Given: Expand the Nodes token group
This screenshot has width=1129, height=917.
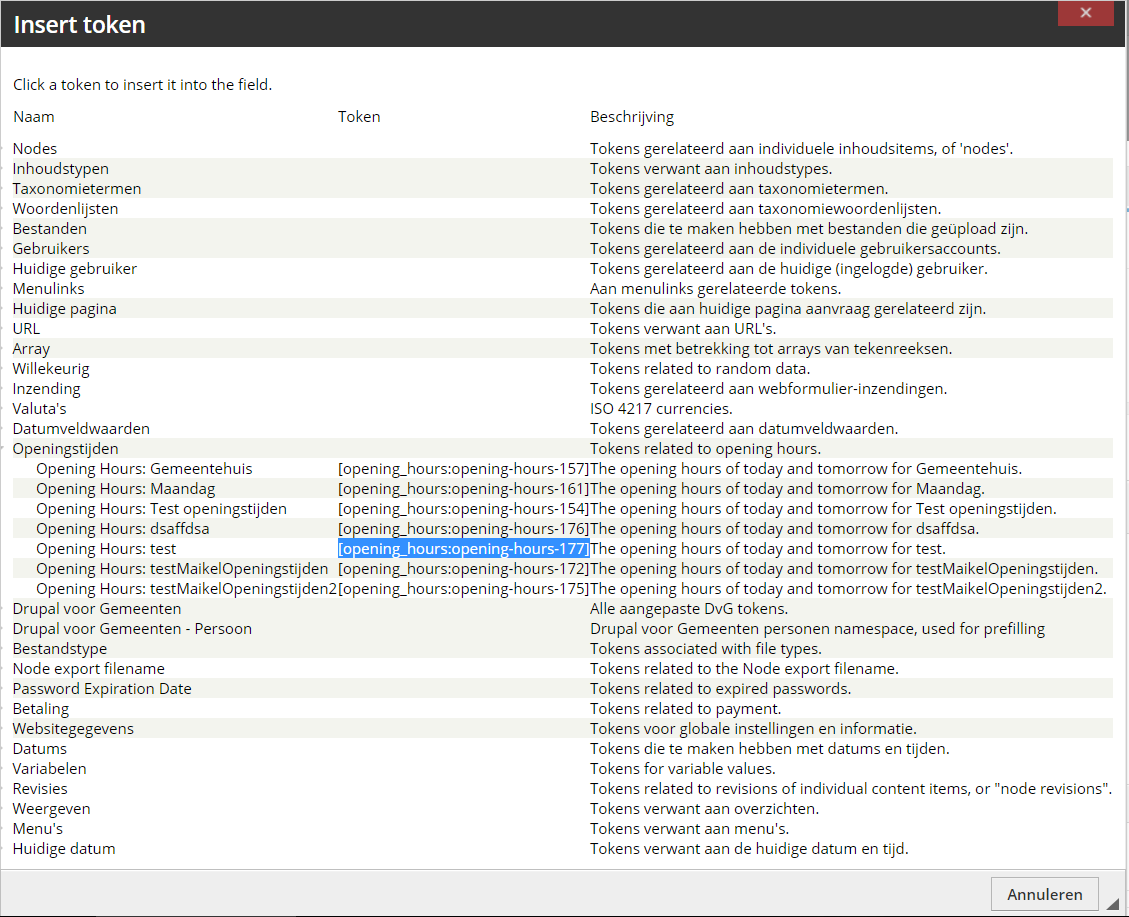Looking at the screenshot, I should (x=35, y=149).
